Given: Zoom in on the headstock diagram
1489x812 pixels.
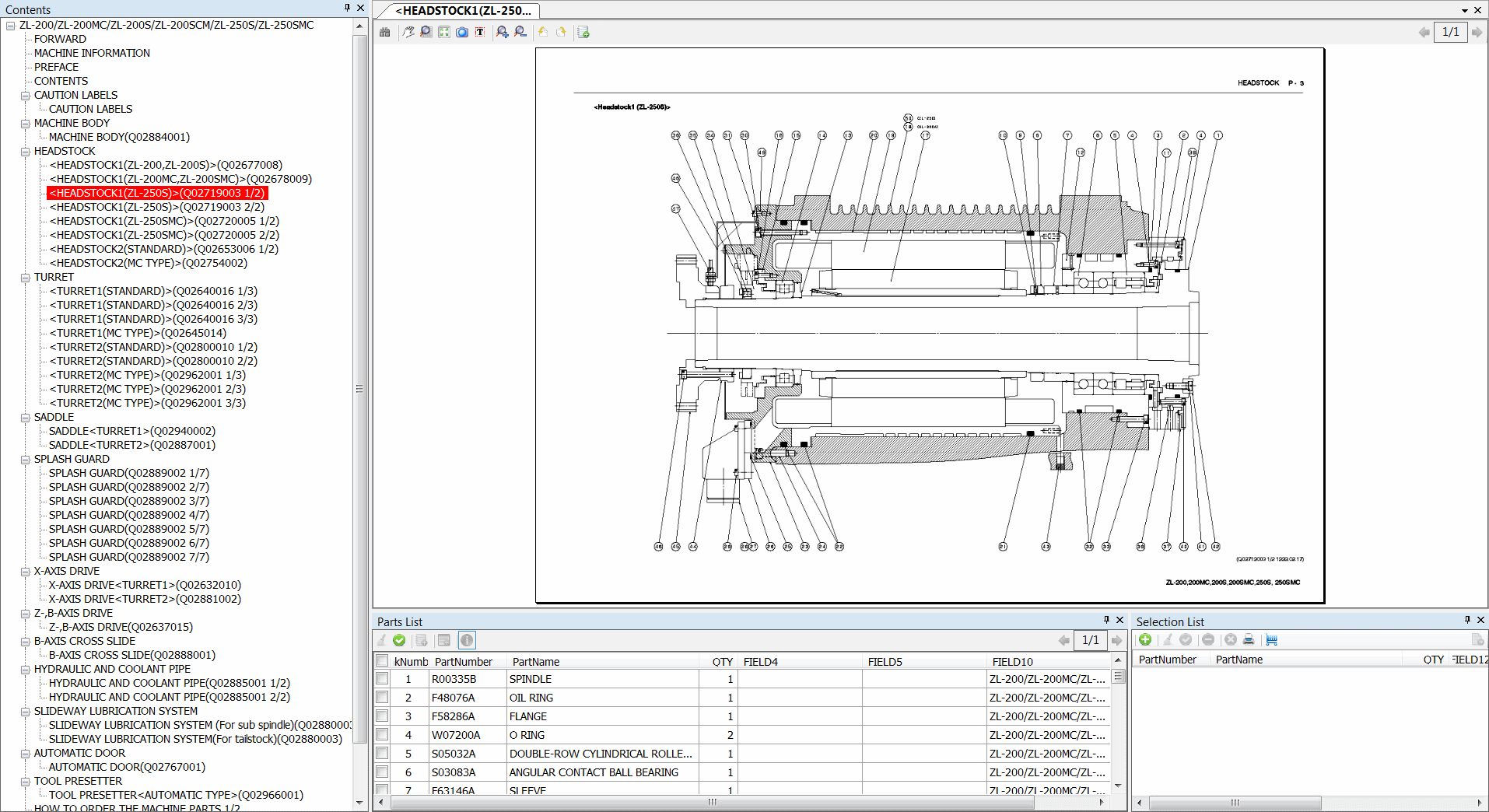Looking at the screenshot, I should (502, 32).
